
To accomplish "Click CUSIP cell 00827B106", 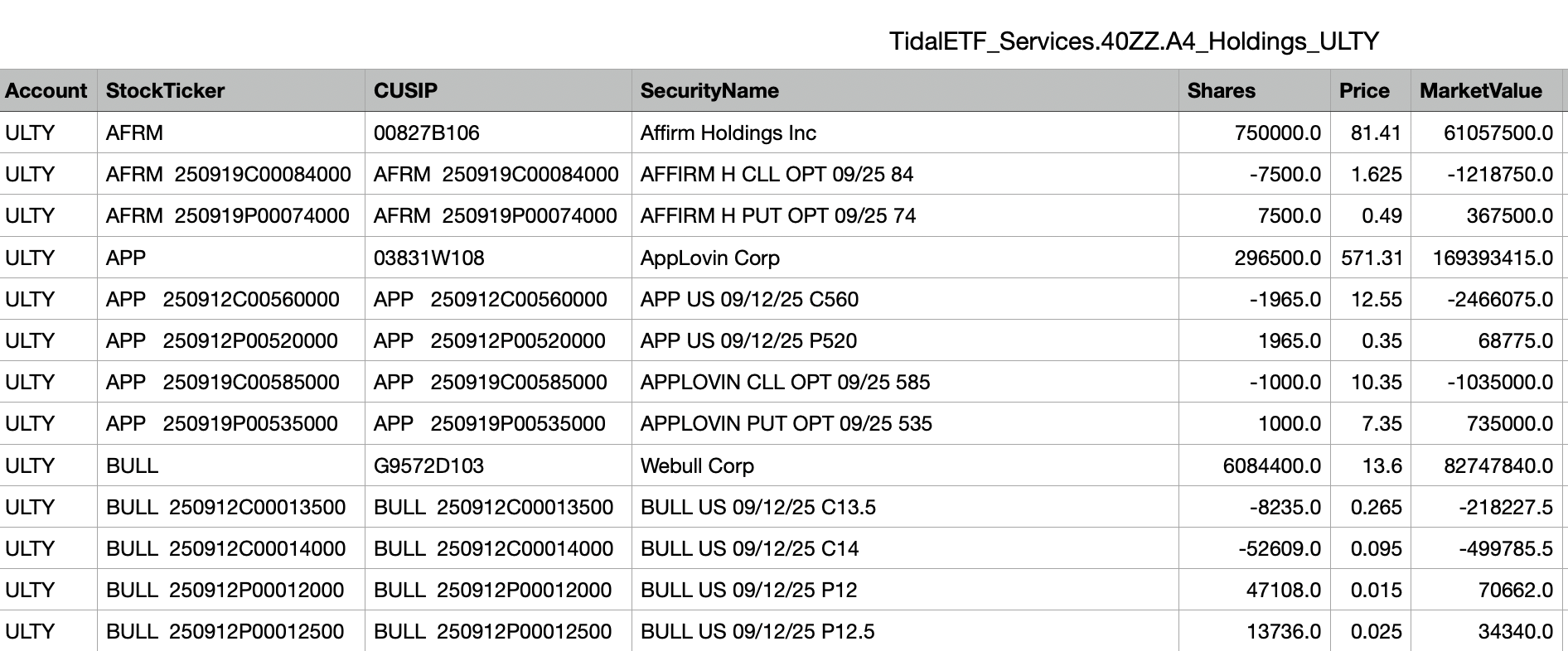I will (427, 133).
